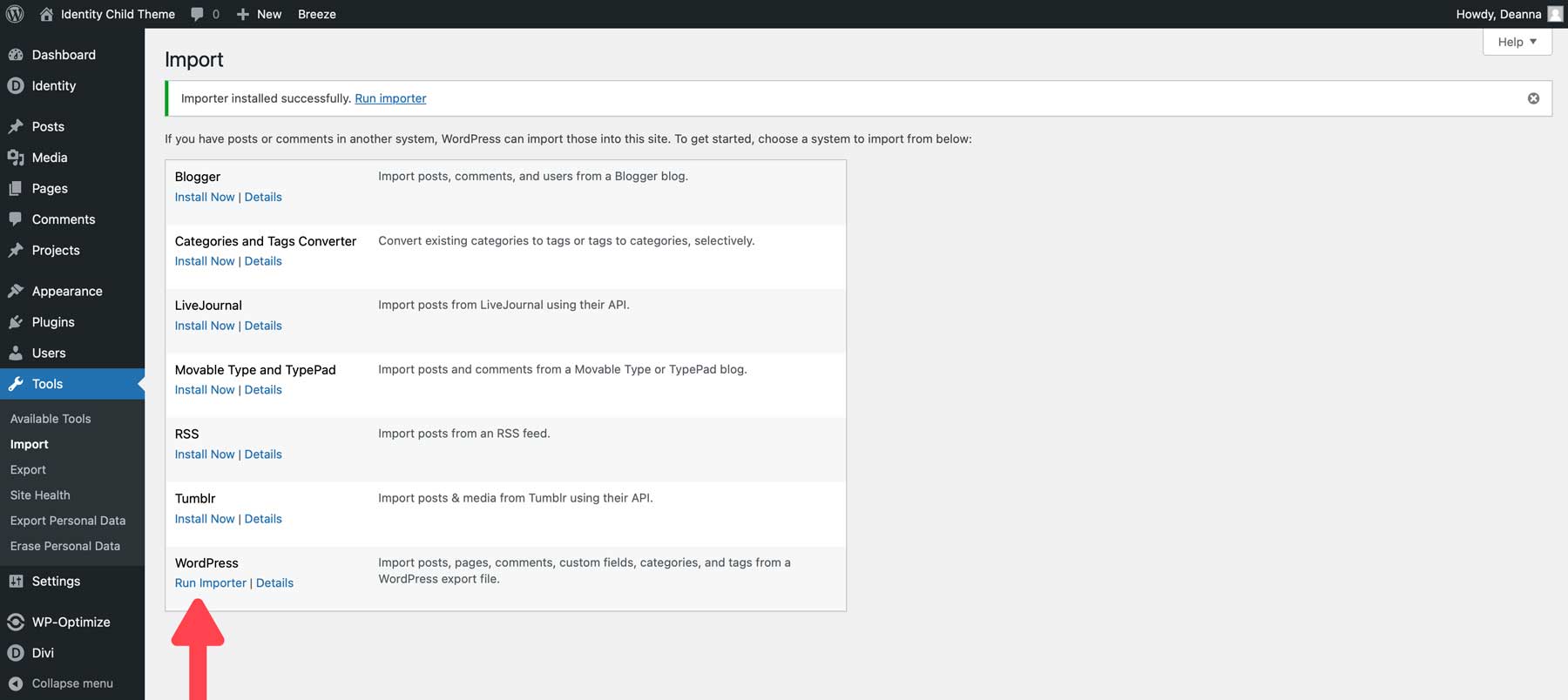Click the Divi D icon
This screenshot has width=1568, height=700.
tap(16, 653)
